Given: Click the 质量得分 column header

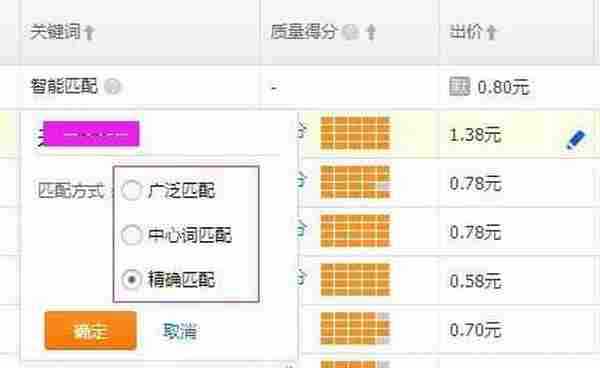Looking at the screenshot, I should click(303, 32).
